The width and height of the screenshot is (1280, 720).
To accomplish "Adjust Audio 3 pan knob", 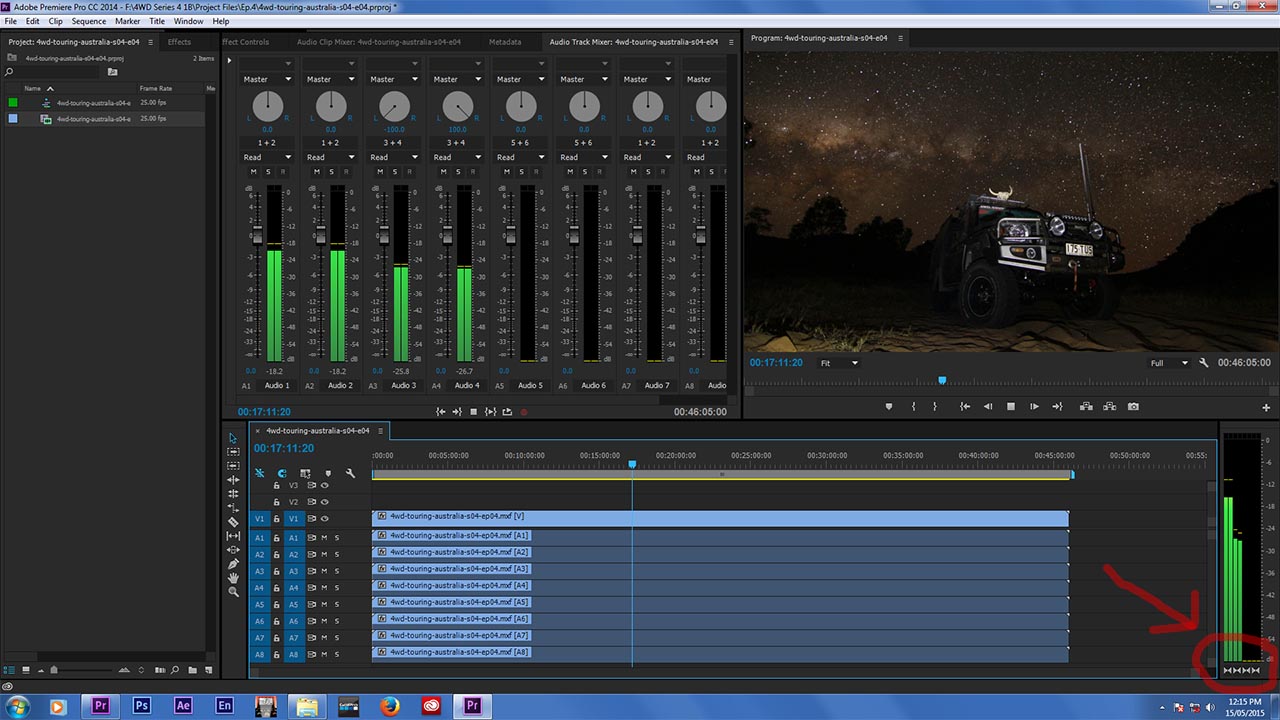I will (x=394, y=106).
